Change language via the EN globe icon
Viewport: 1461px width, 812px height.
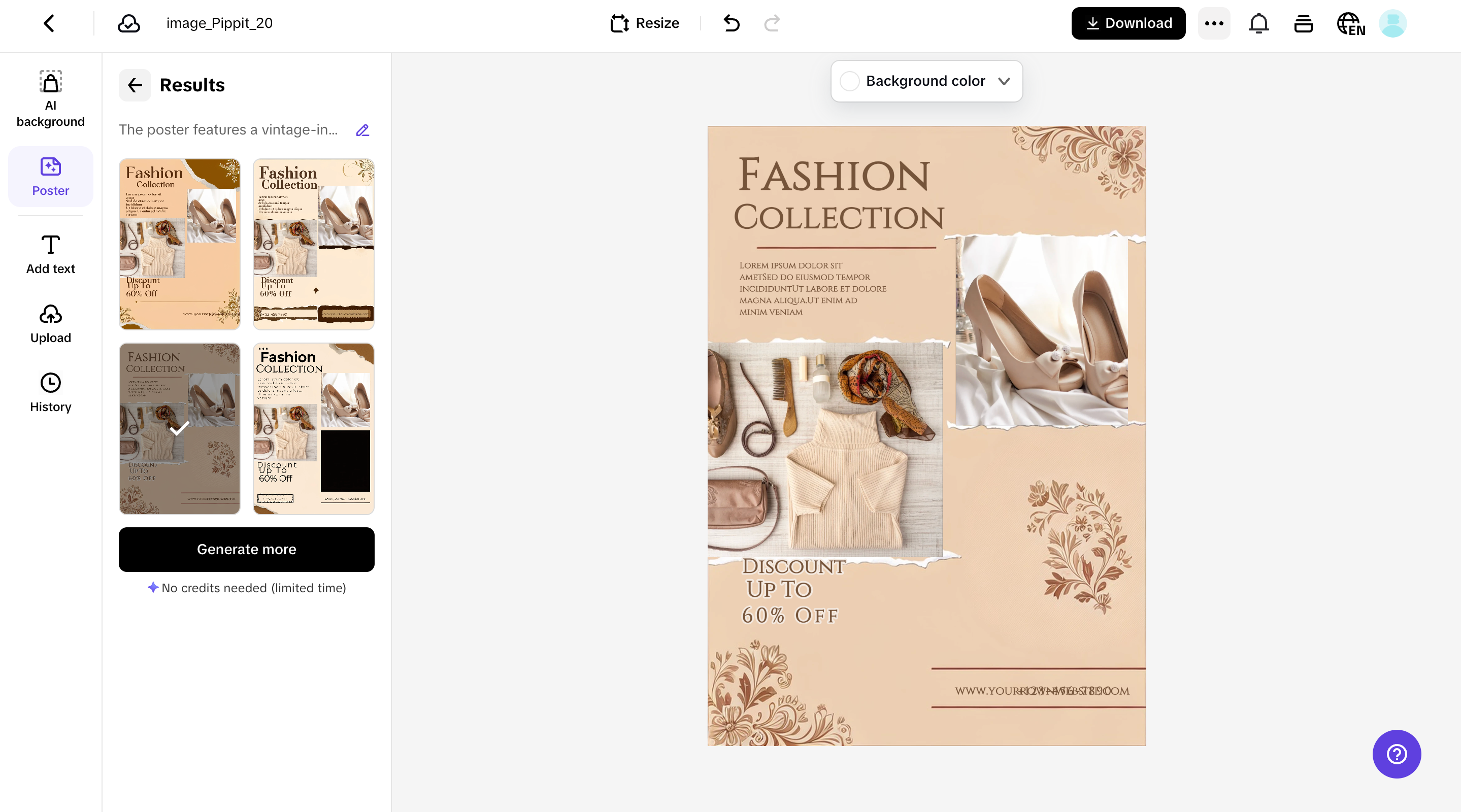1351,24
